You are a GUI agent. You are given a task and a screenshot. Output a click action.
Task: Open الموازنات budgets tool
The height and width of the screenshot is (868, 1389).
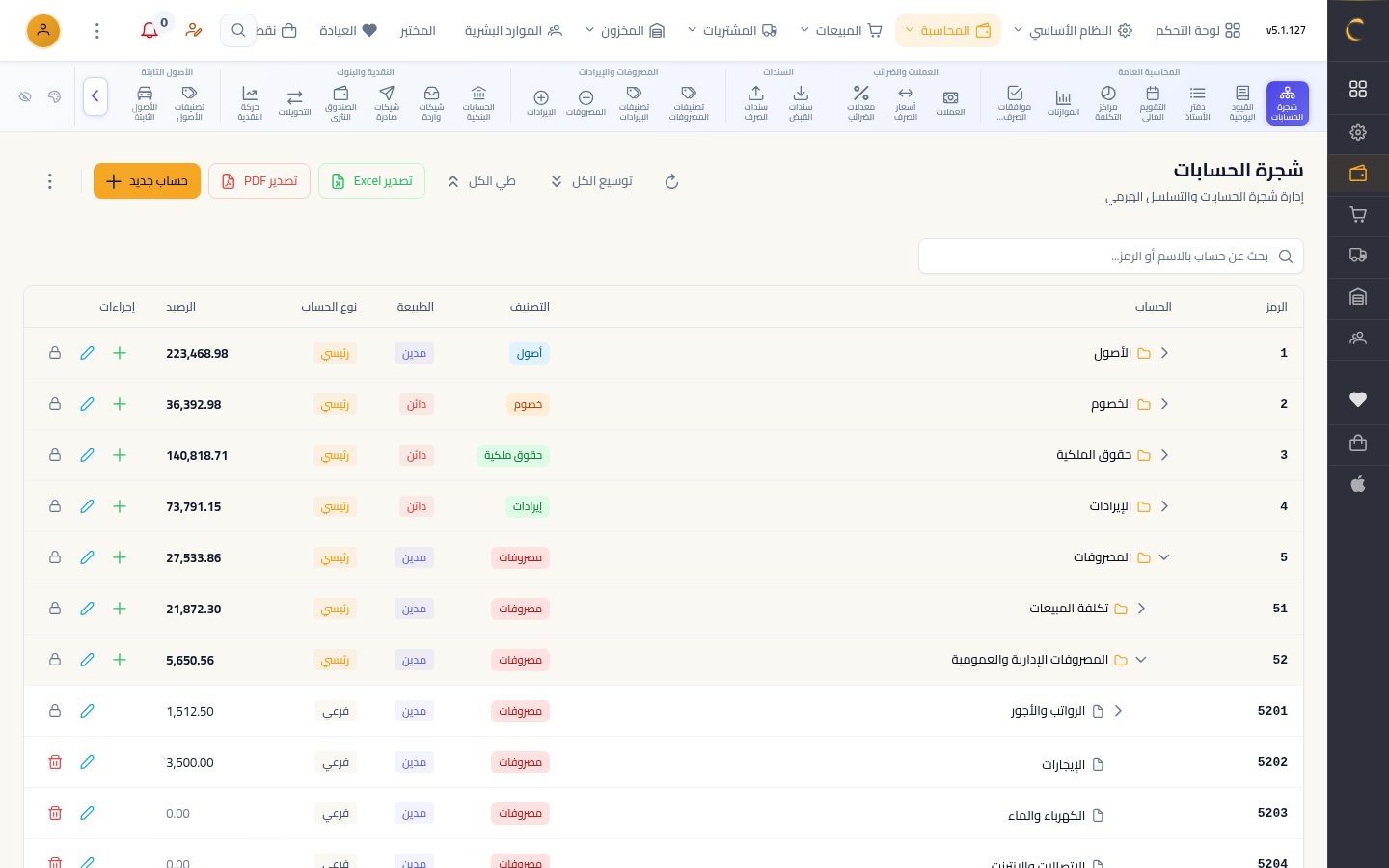[x=1063, y=103]
